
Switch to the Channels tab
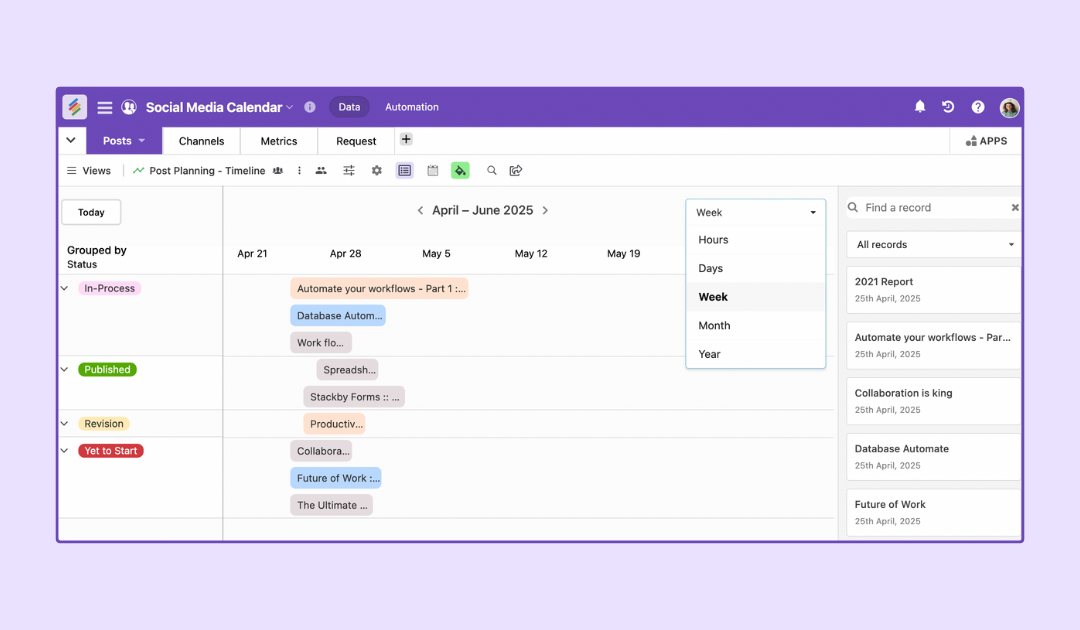(x=201, y=141)
